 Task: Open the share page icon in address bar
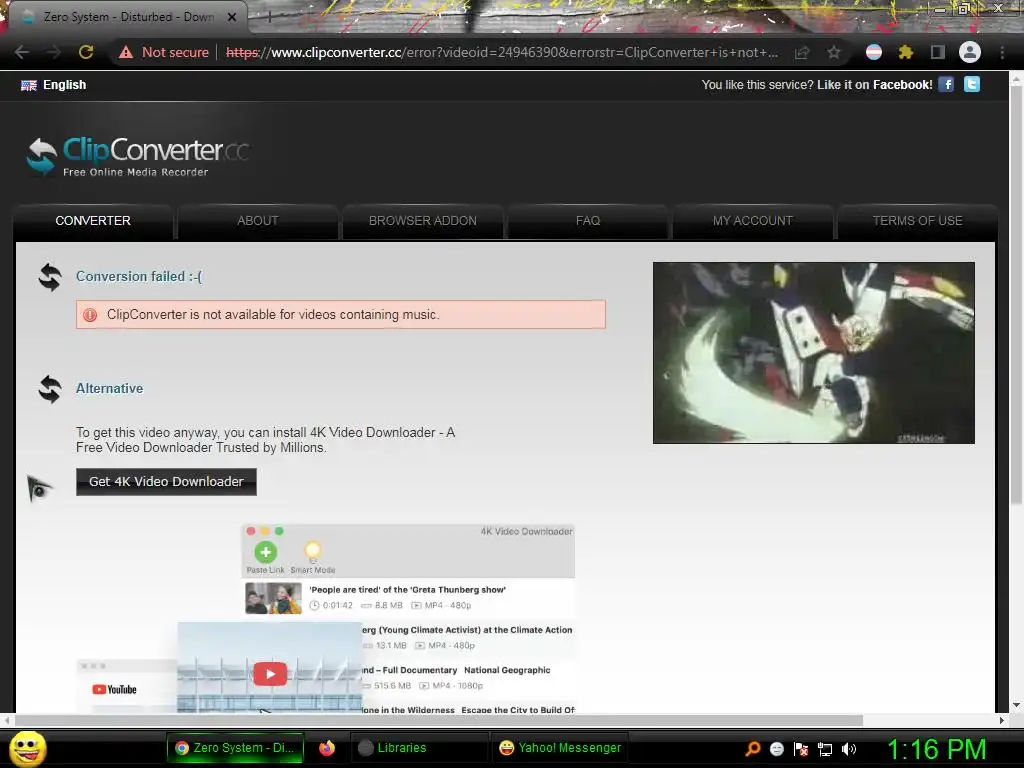pos(802,52)
